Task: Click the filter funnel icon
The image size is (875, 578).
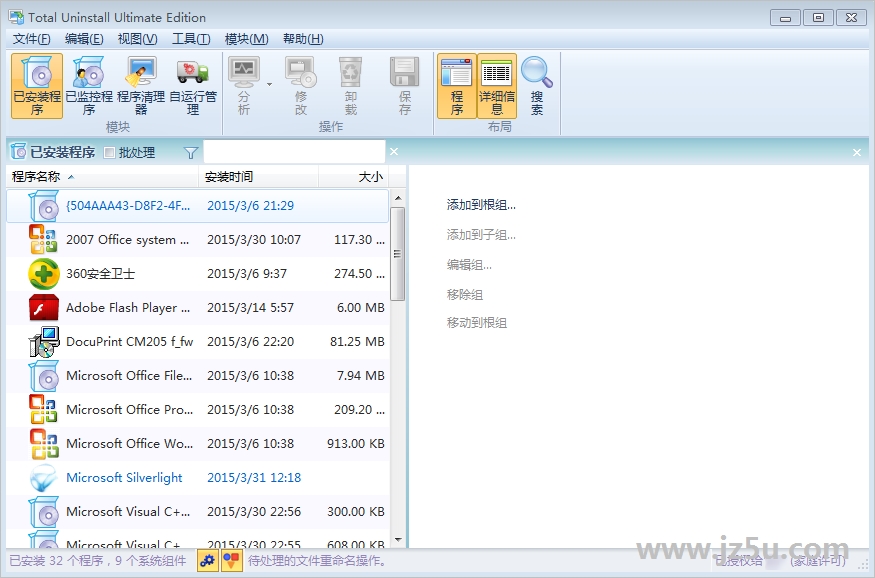Action: (x=191, y=152)
